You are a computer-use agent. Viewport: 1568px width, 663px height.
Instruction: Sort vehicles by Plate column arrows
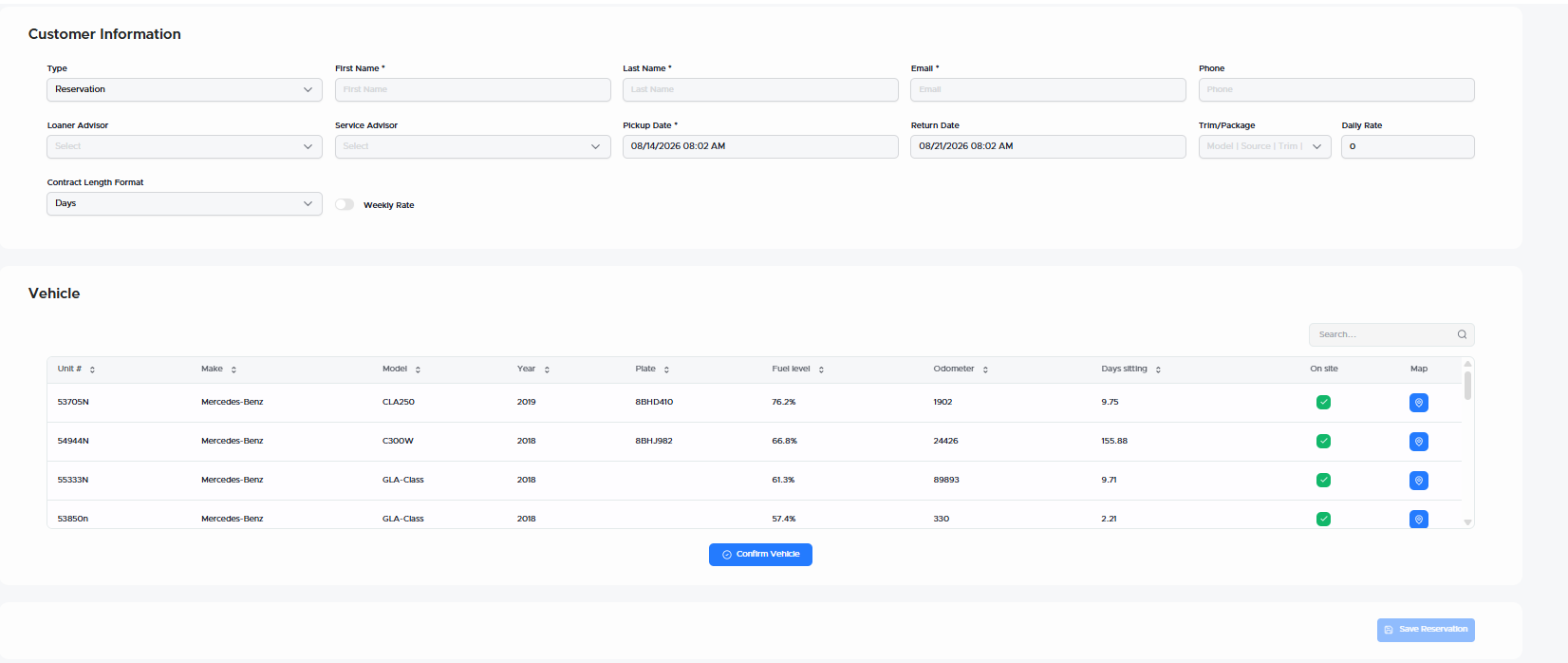pos(666,369)
